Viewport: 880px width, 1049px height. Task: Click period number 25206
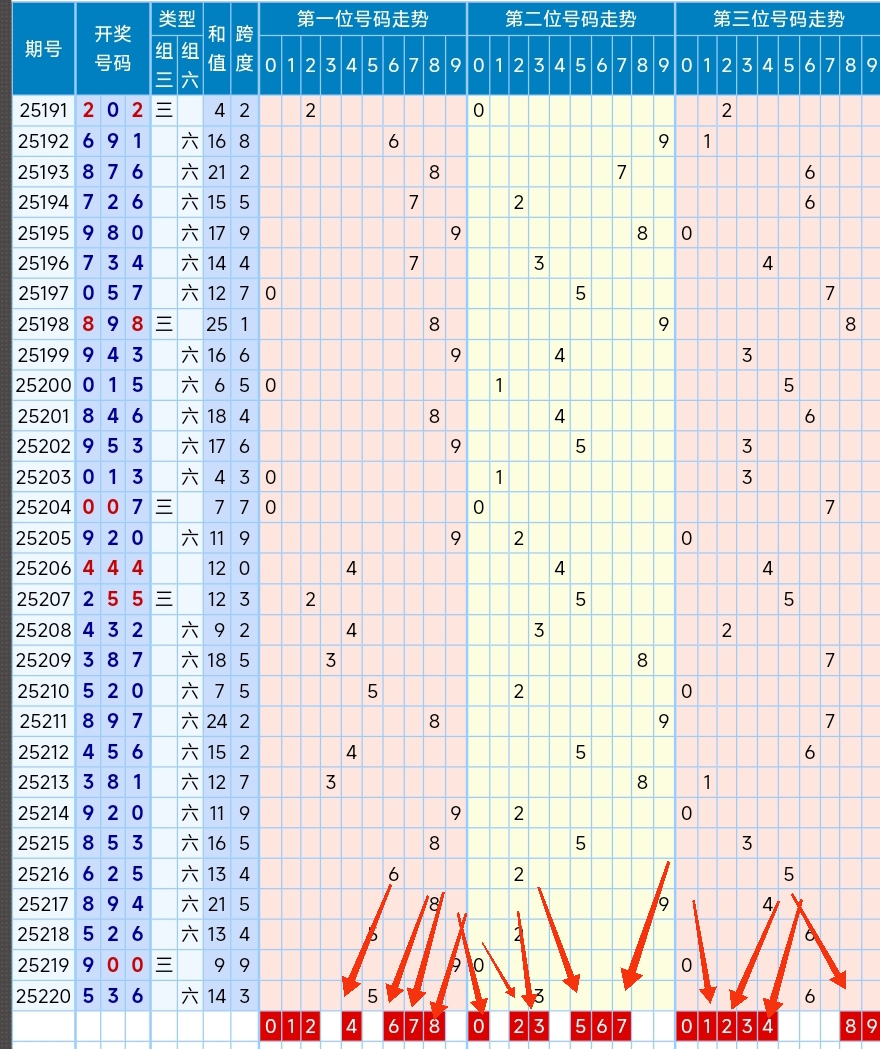click(x=43, y=569)
